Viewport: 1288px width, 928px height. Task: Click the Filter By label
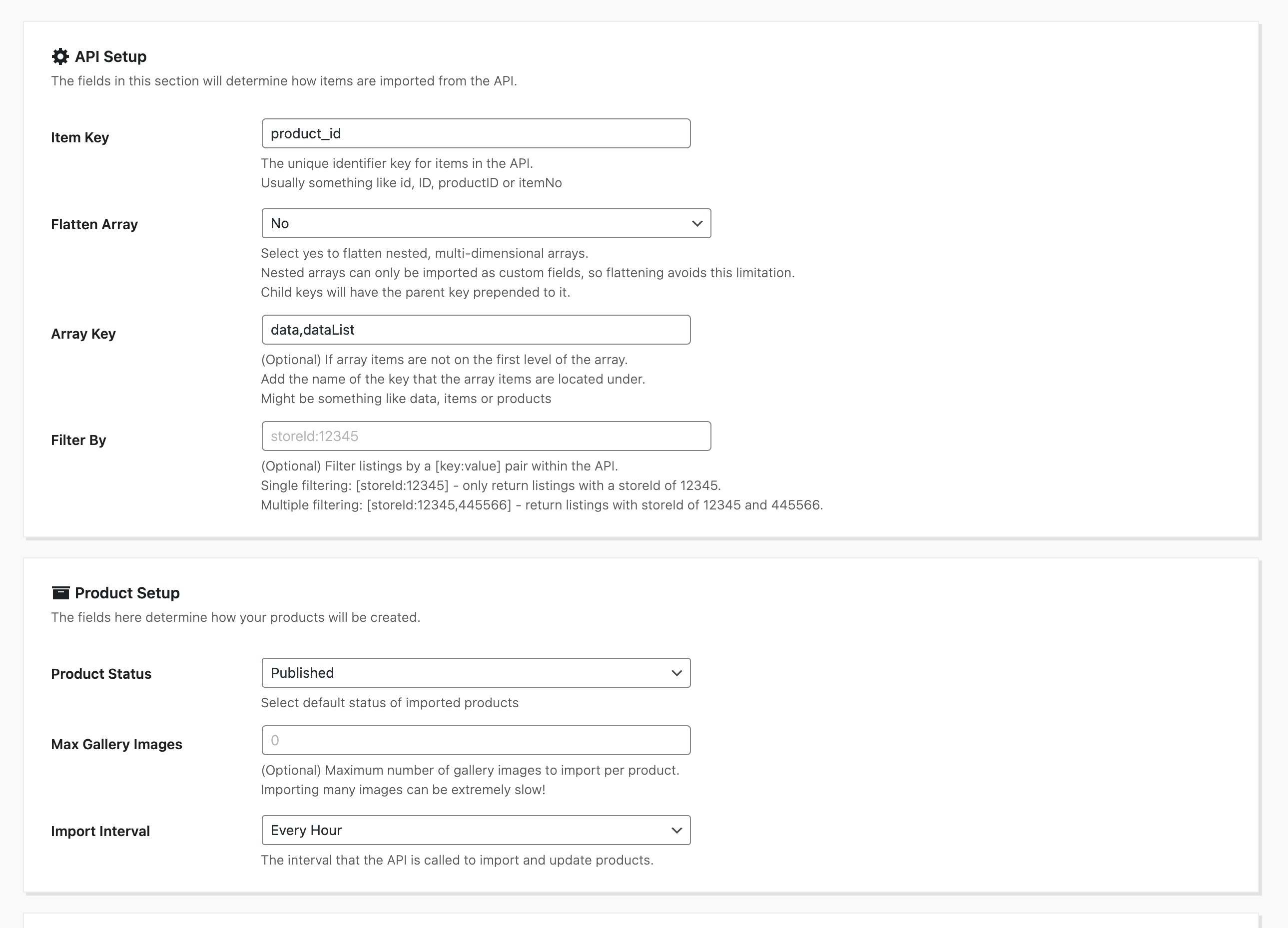point(78,440)
